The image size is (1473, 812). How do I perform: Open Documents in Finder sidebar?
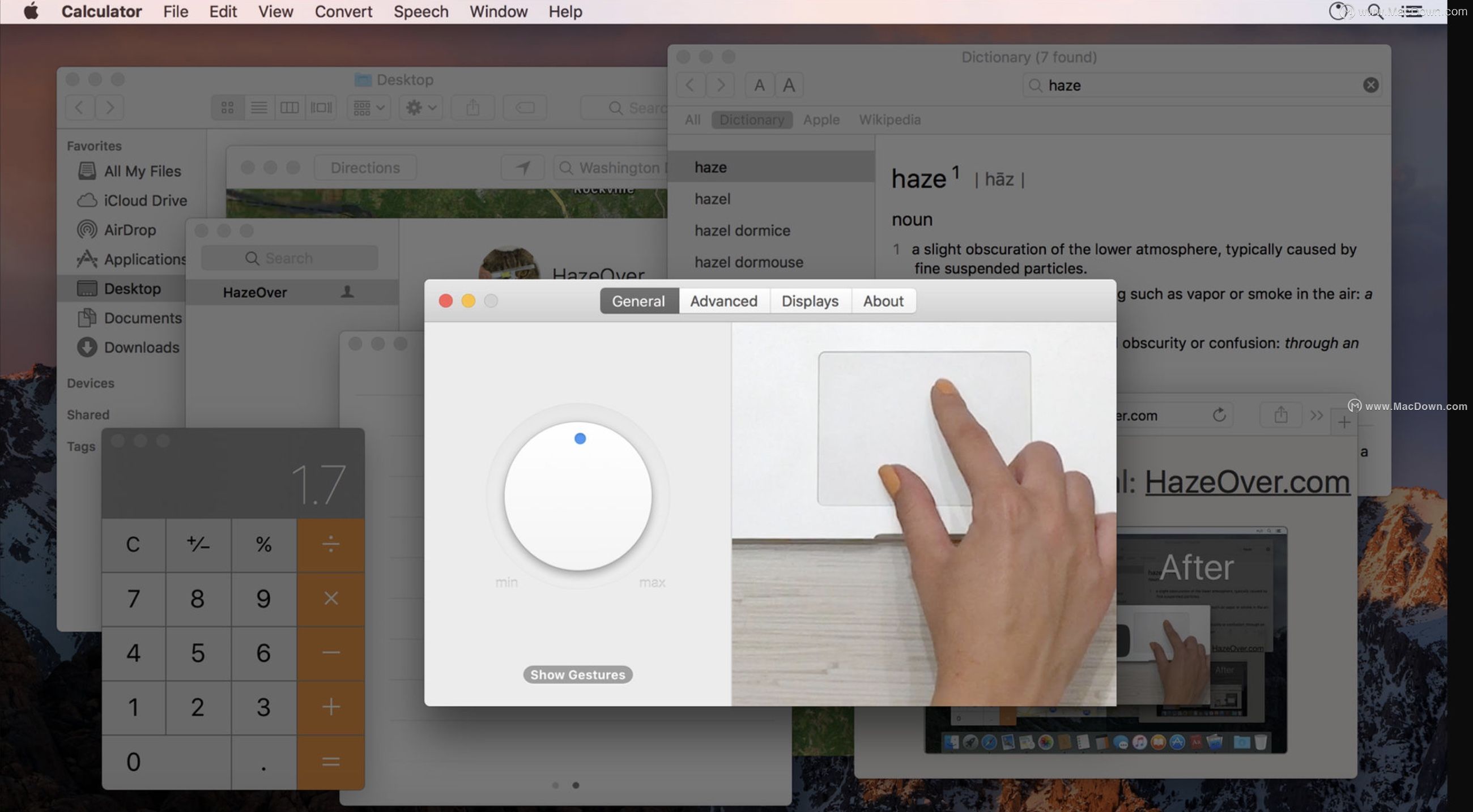129,318
